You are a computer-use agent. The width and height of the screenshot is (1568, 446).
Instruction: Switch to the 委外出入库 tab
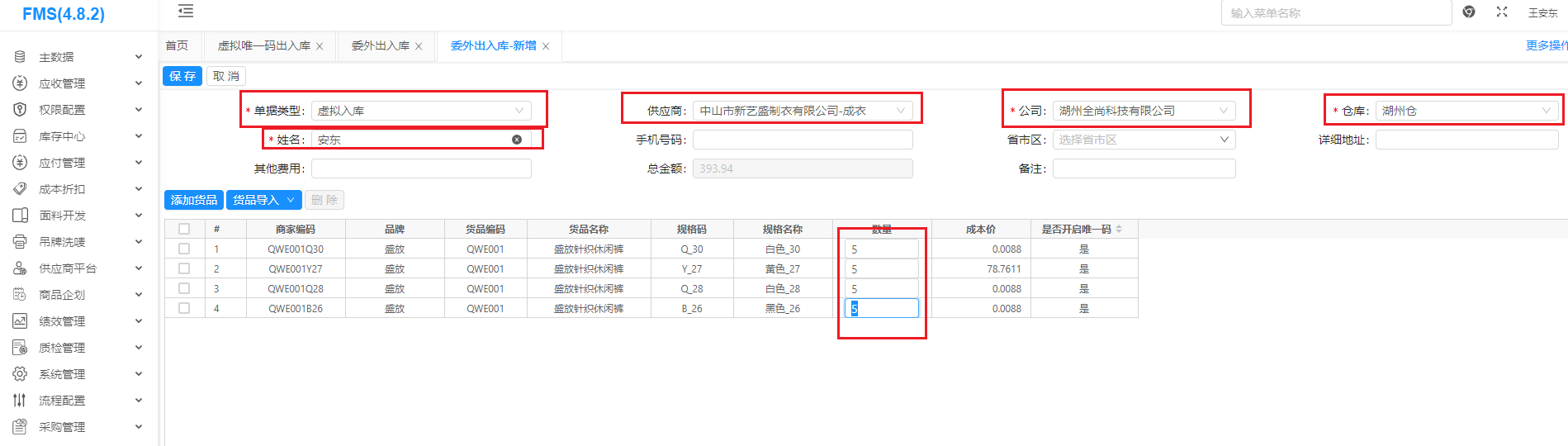380,46
